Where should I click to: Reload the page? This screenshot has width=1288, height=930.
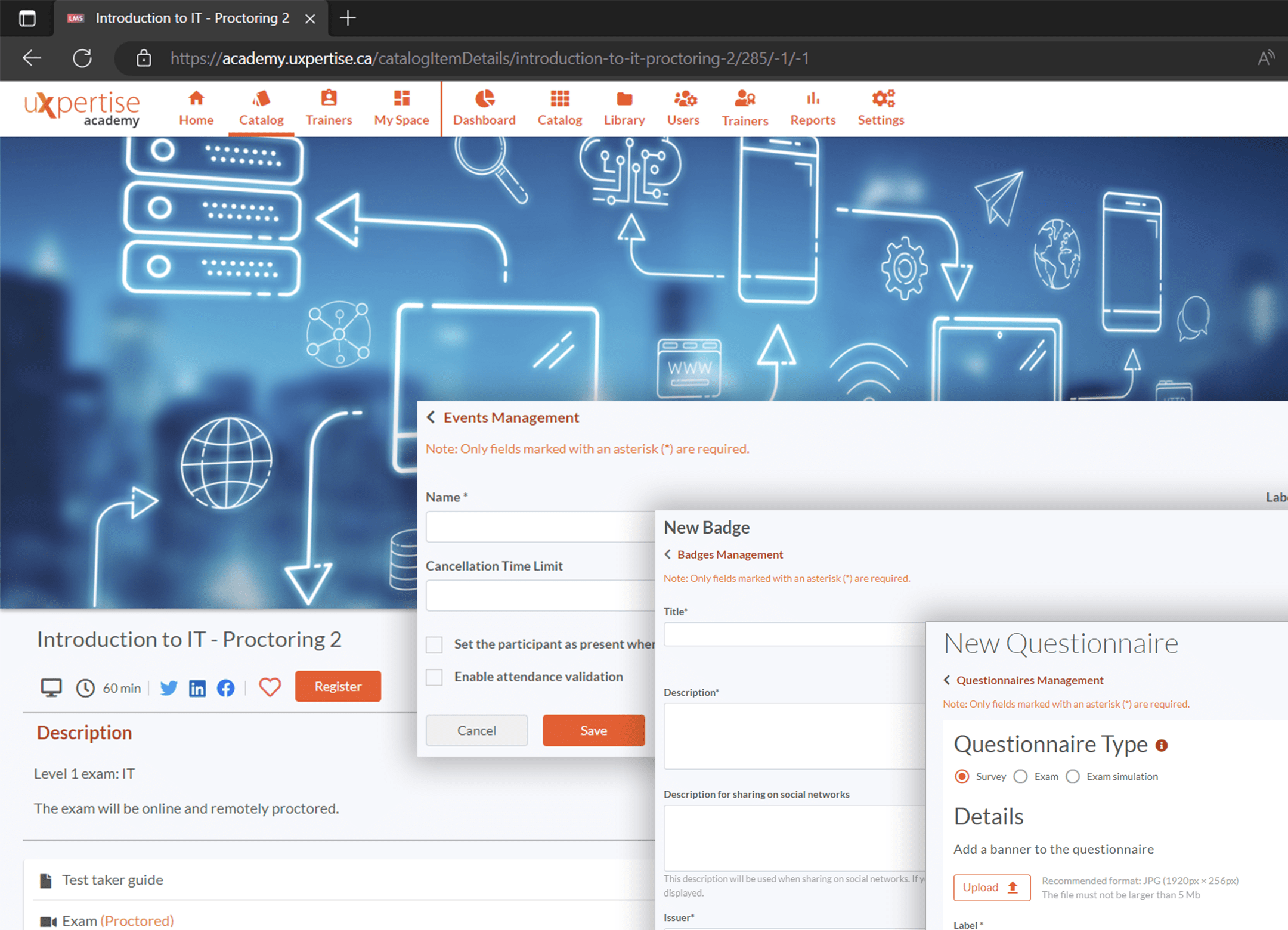(82, 58)
